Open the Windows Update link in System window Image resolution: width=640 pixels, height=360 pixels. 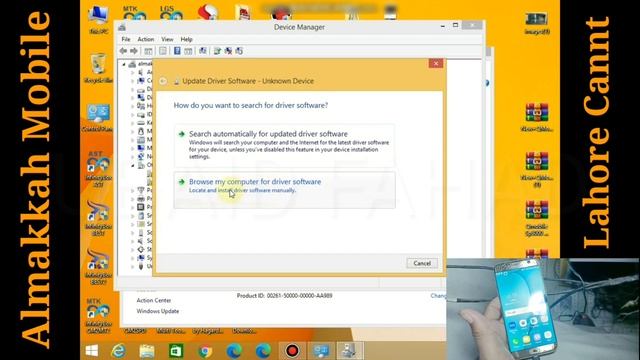[158, 311]
